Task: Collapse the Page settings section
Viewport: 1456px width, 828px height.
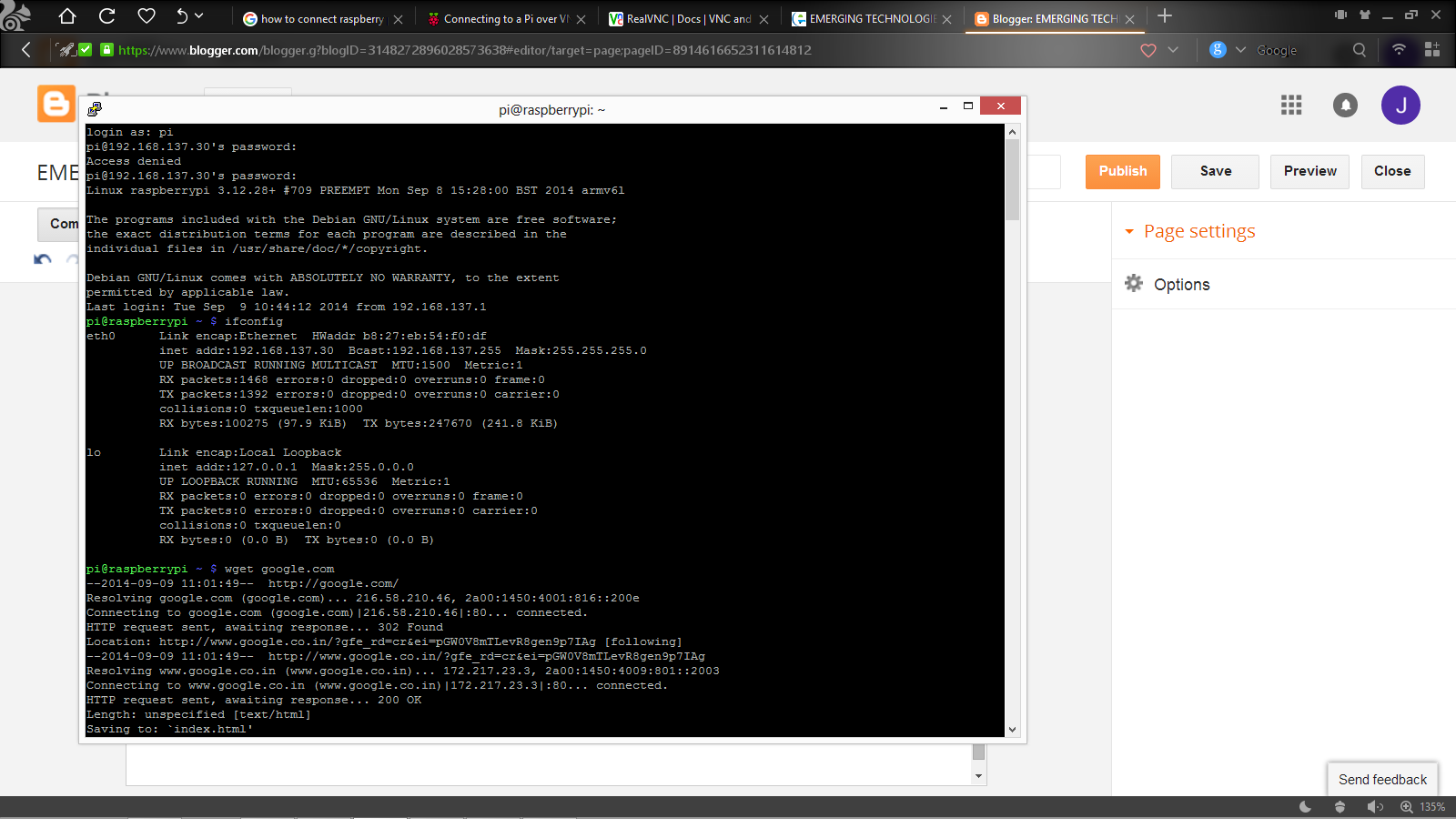Action: click(1129, 231)
